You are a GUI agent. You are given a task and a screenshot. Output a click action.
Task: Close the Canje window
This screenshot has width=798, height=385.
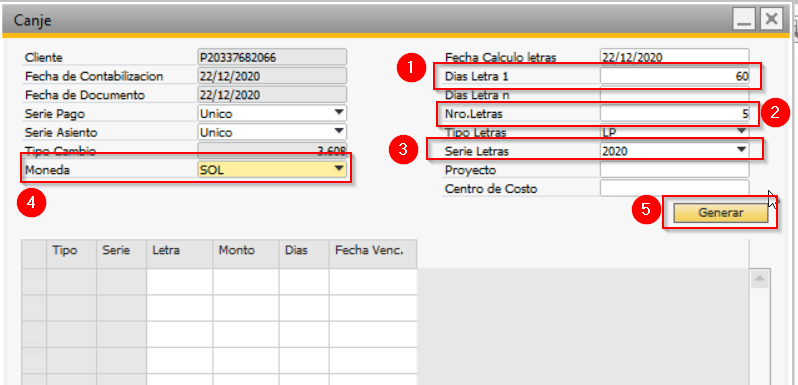click(x=772, y=20)
